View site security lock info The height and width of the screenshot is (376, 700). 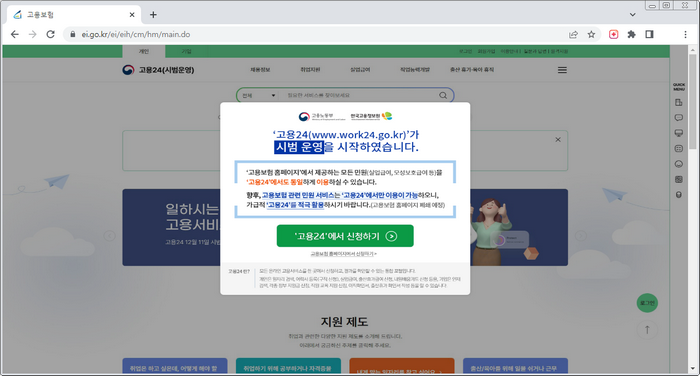pyautogui.click(x=73, y=34)
